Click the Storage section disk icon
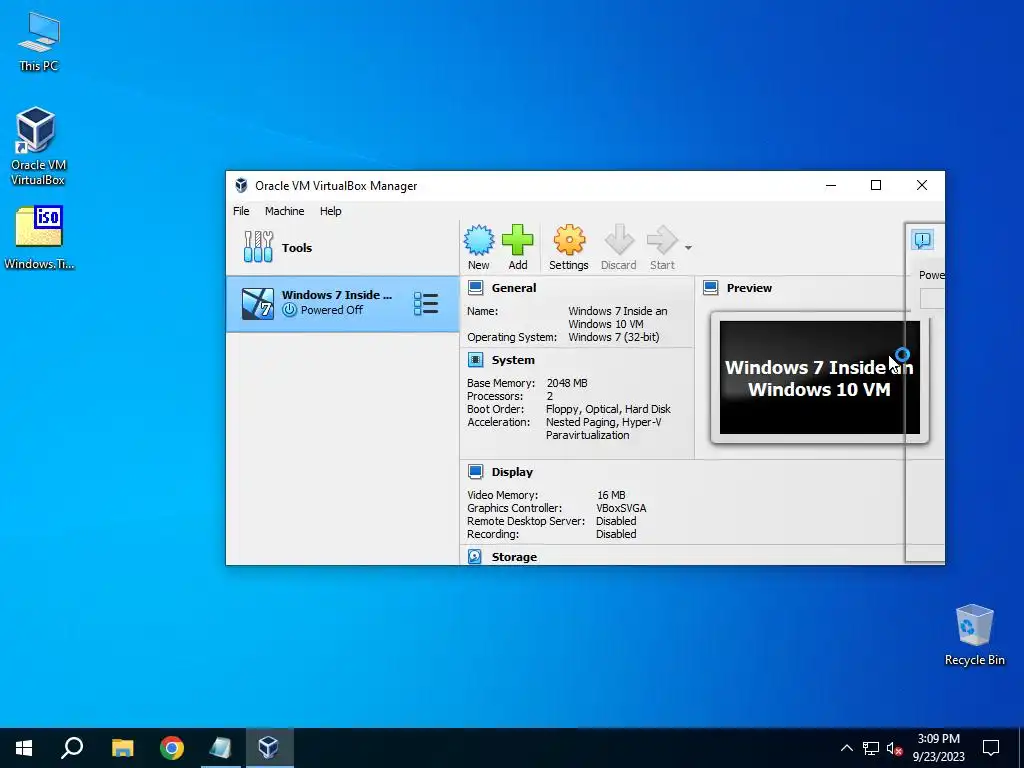 point(475,557)
